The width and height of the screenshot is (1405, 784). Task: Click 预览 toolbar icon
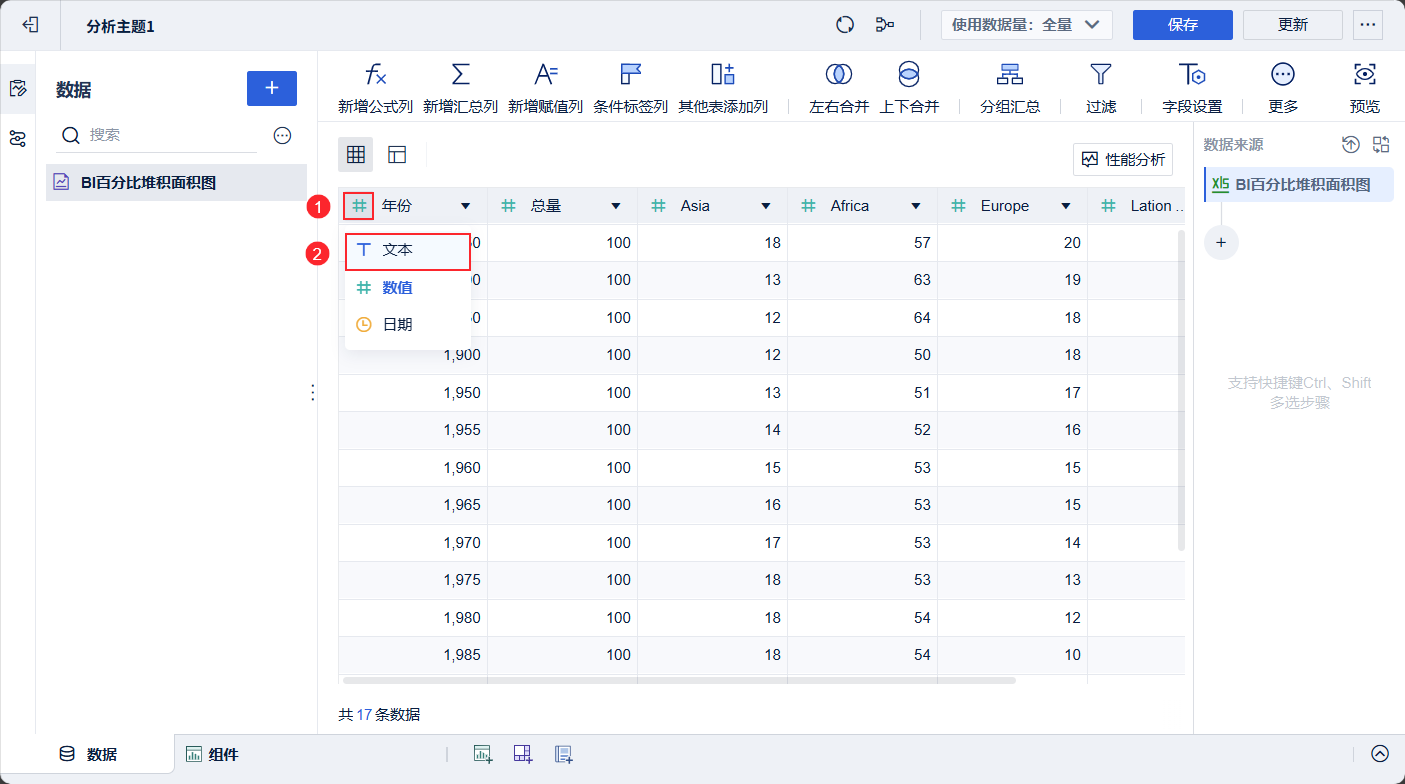(1365, 74)
